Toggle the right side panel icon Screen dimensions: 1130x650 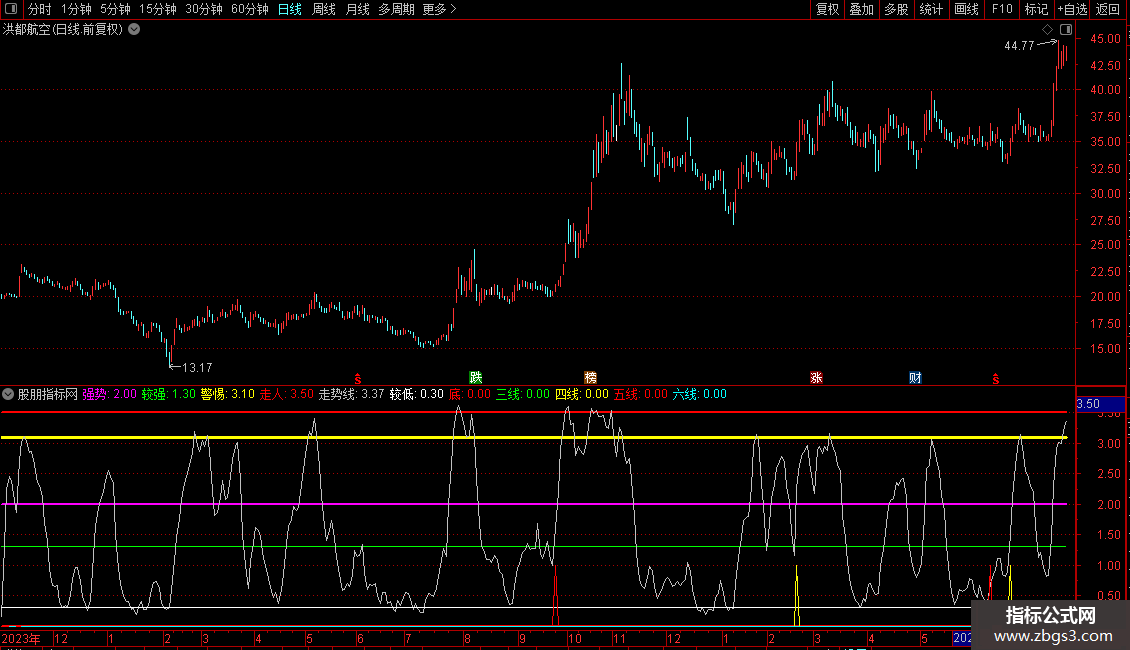point(1066,30)
